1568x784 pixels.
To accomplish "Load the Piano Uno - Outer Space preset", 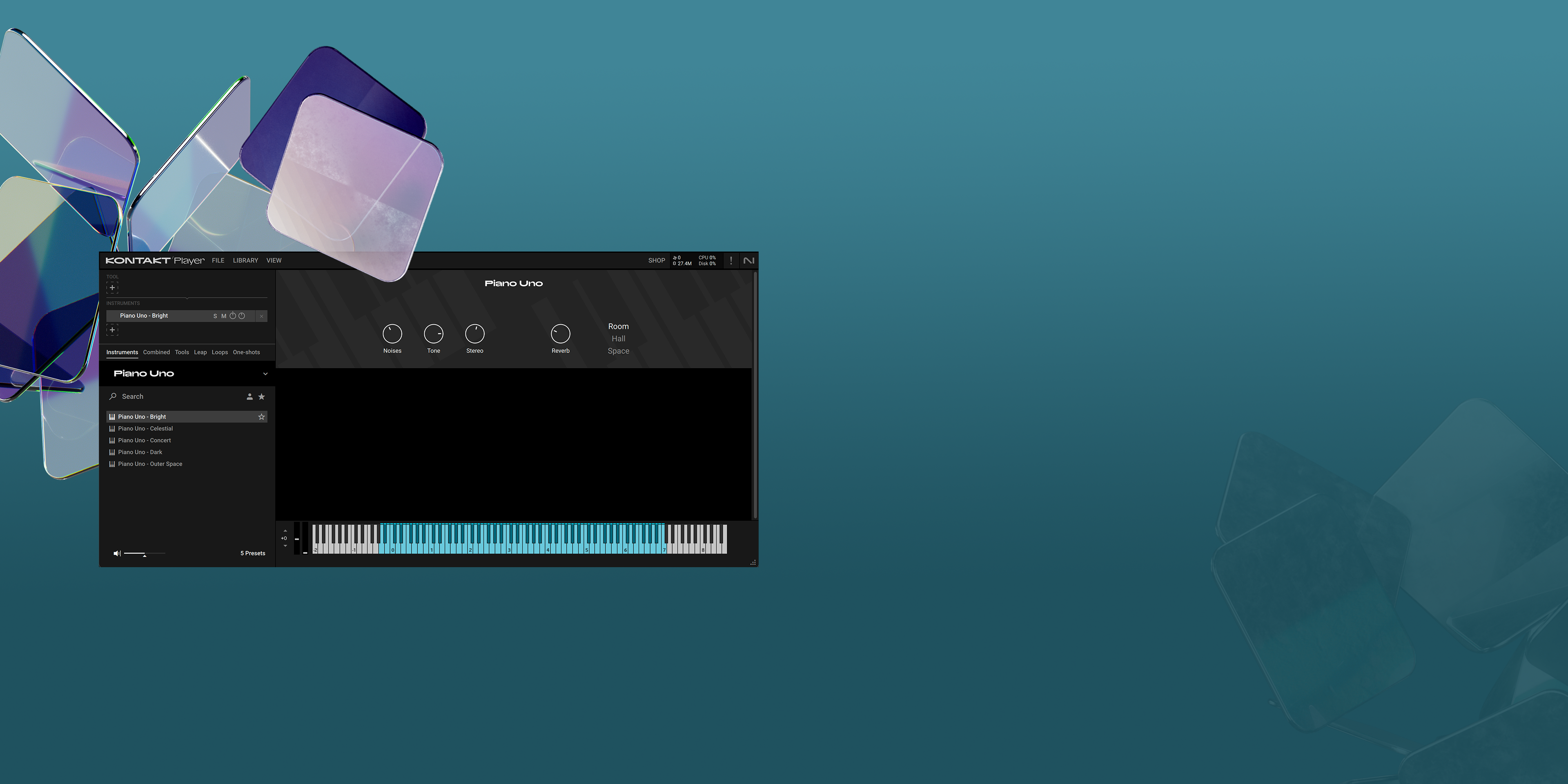I will pos(187,464).
